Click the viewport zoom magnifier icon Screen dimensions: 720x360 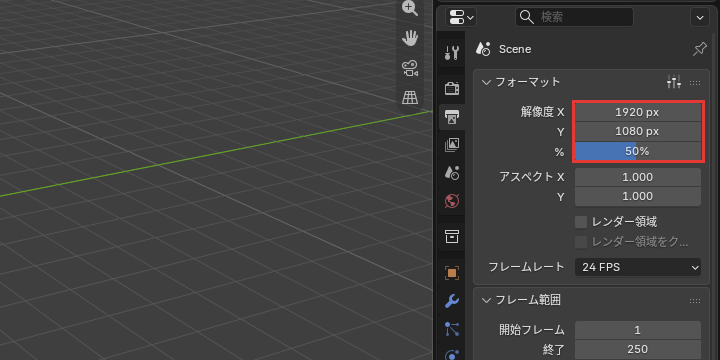click(410, 8)
